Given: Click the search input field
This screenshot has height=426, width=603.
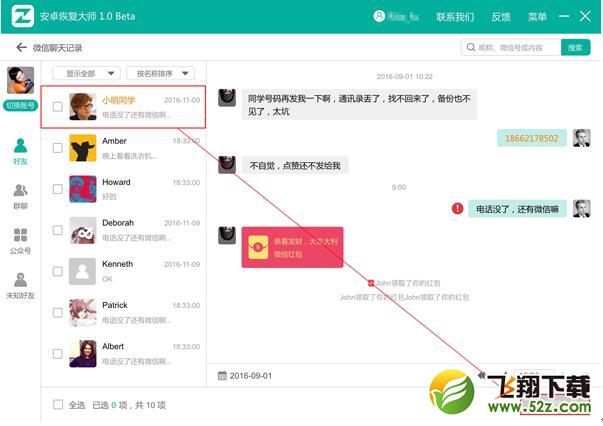Looking at the screenshot, I should click(x=511, y=47).
